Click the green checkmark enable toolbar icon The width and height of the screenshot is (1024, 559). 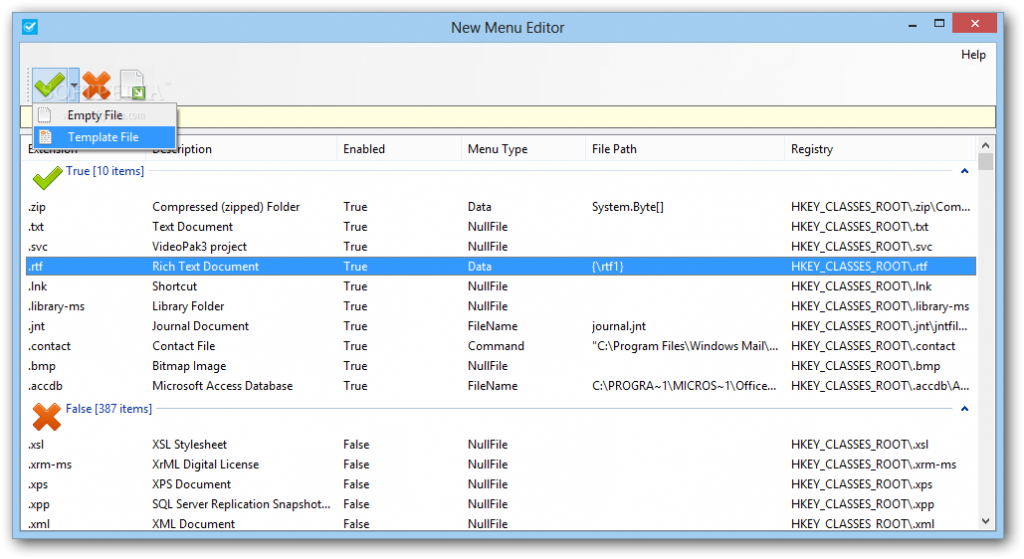point(50,86)
